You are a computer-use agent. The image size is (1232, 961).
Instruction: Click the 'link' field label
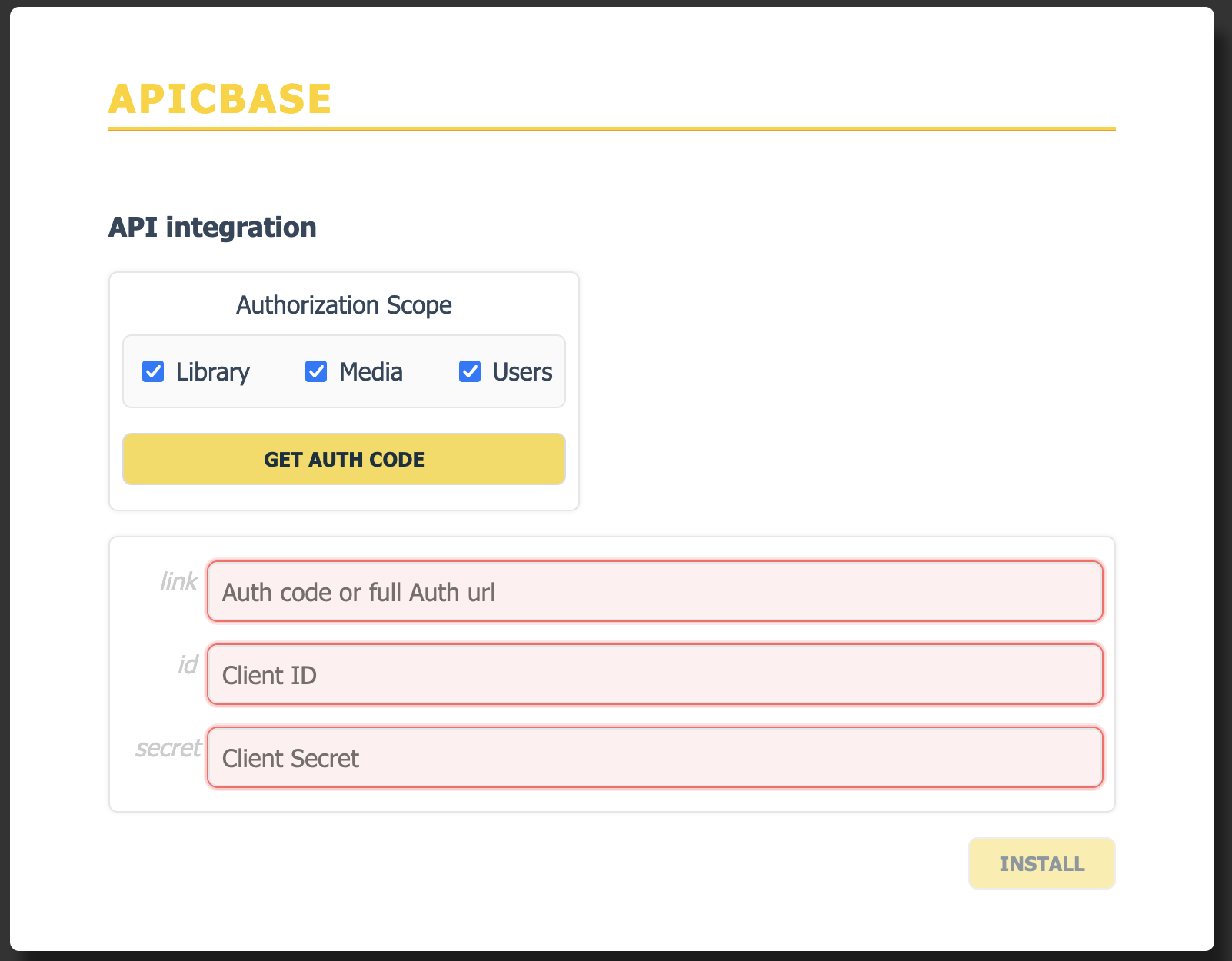pos(178,582)
